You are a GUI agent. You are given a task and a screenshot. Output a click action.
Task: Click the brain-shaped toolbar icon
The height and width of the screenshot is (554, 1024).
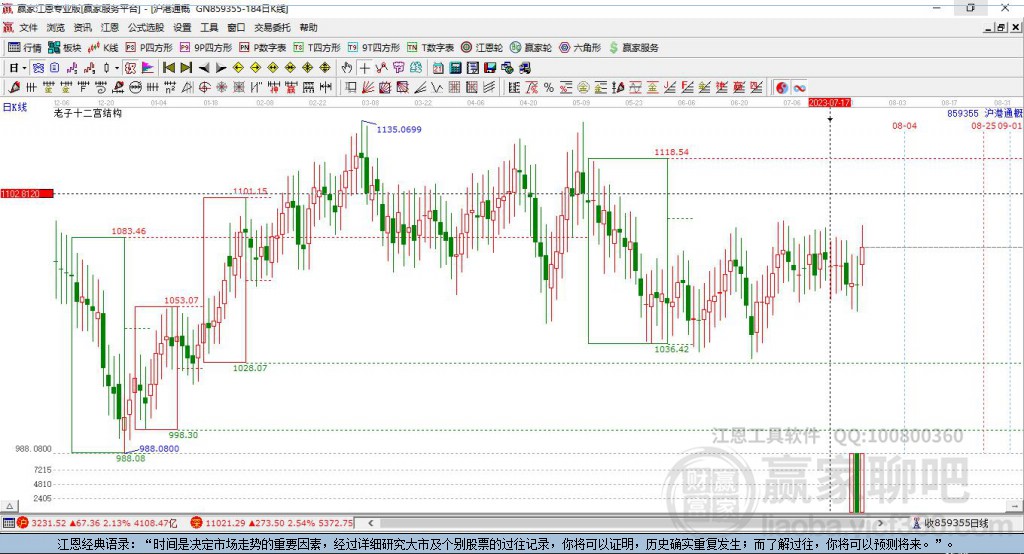coord(416,68)
